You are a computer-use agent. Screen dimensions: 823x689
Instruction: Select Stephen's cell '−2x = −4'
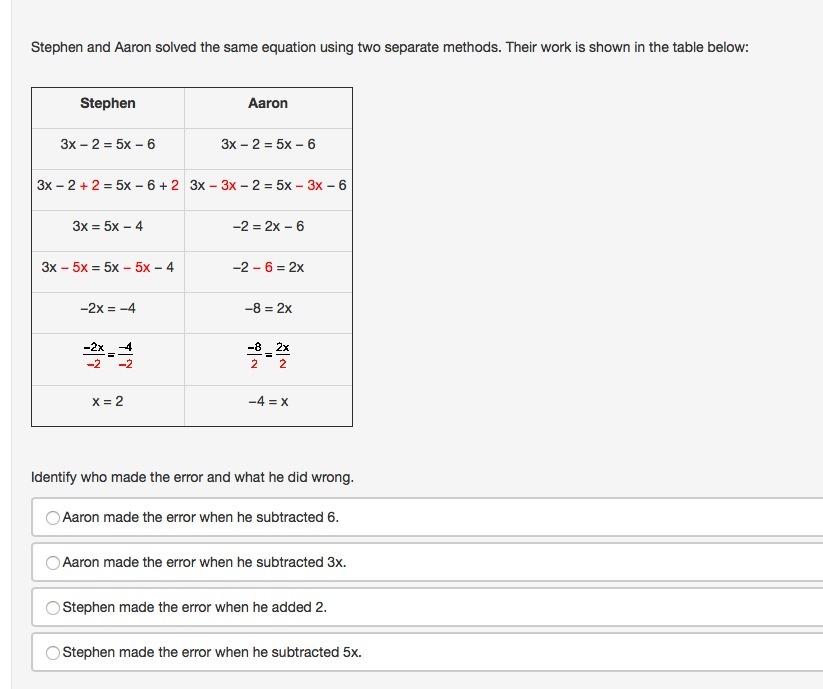(108, 308)
